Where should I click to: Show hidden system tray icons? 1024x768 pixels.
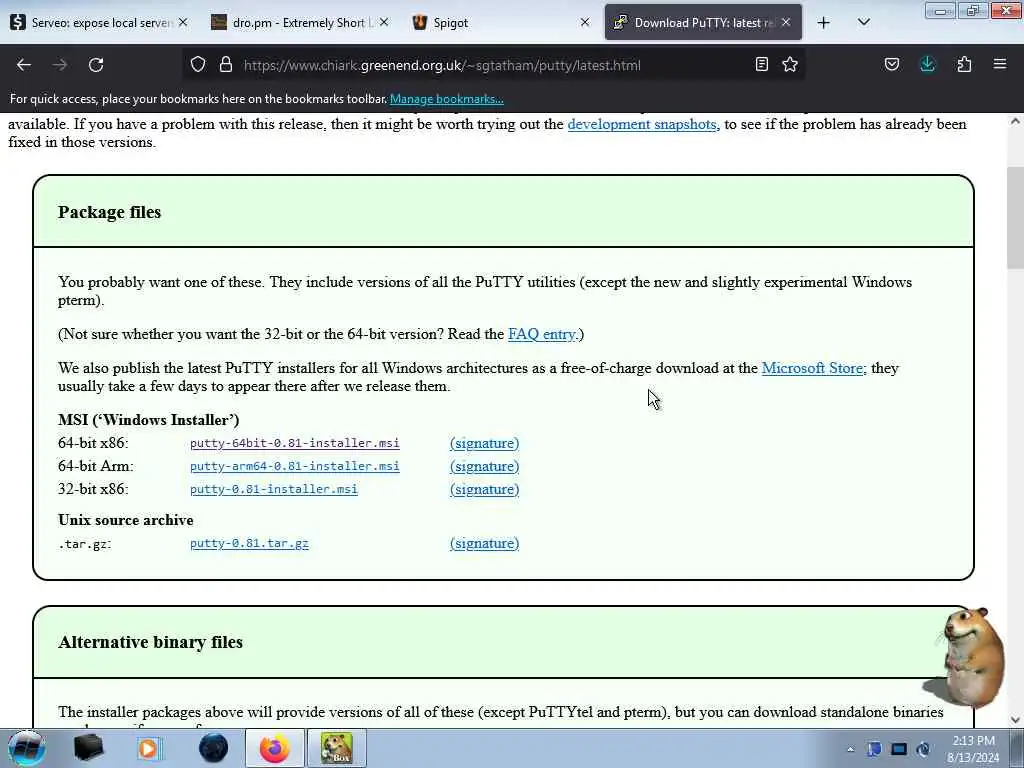pos(850,749)
